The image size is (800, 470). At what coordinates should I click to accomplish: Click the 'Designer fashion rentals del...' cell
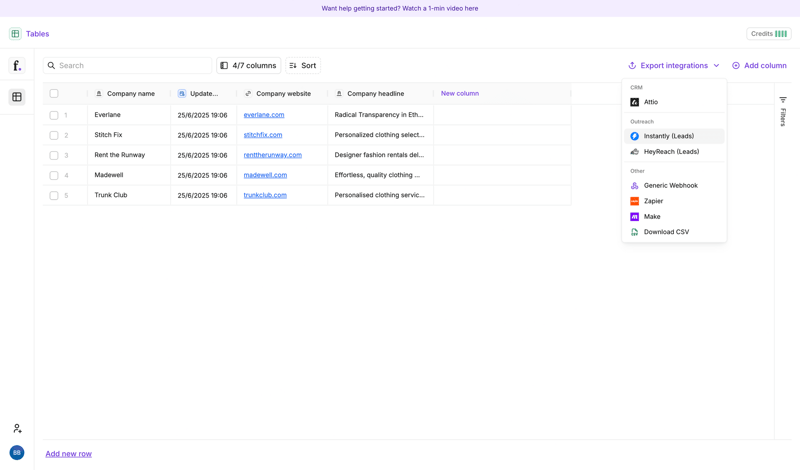[x=381, y=155]
